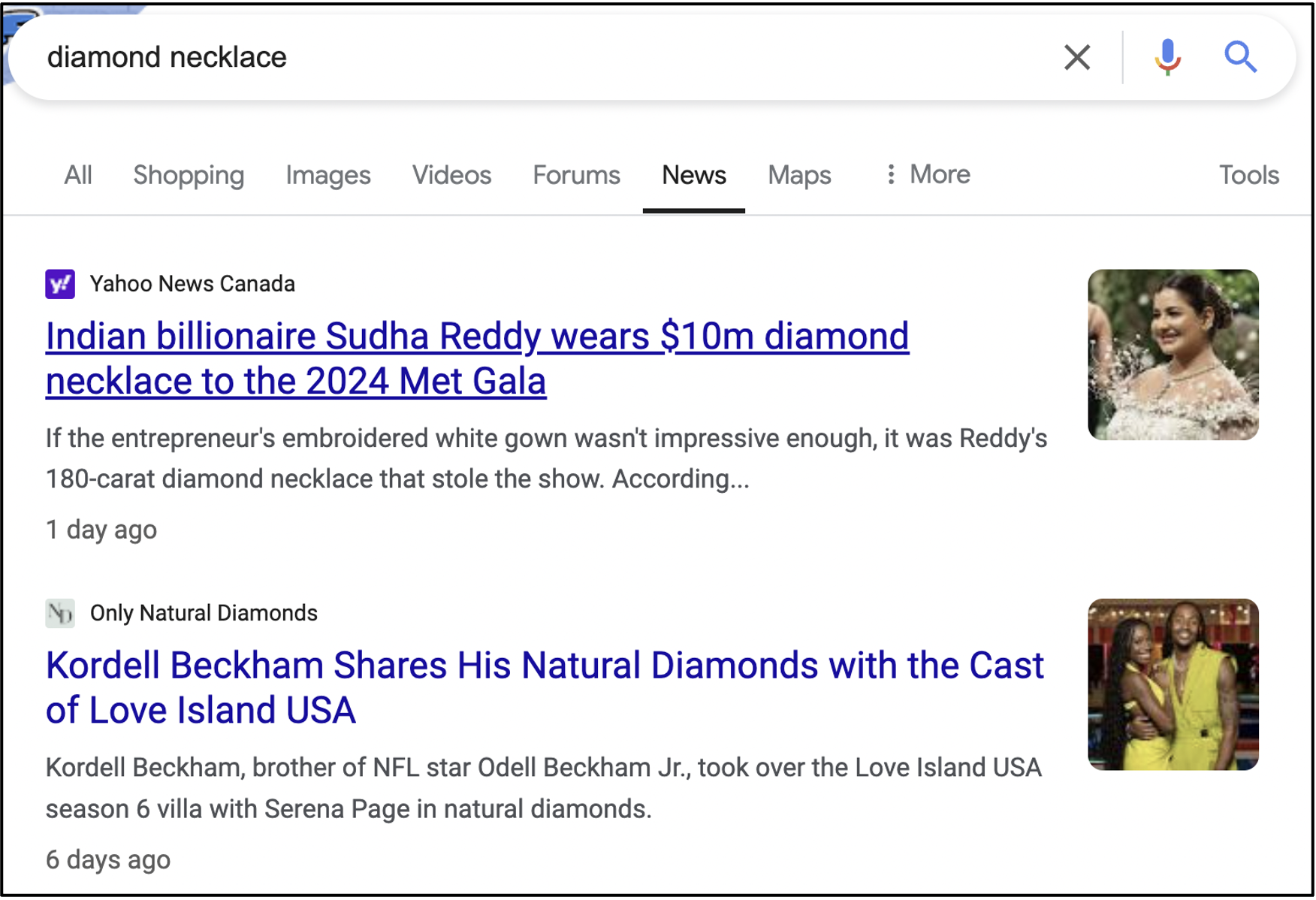1316x900 pixels.
Task: Click the snippet about the 180-carat diamond necklace
Action: pyautogui.click(x=546, y=458)
